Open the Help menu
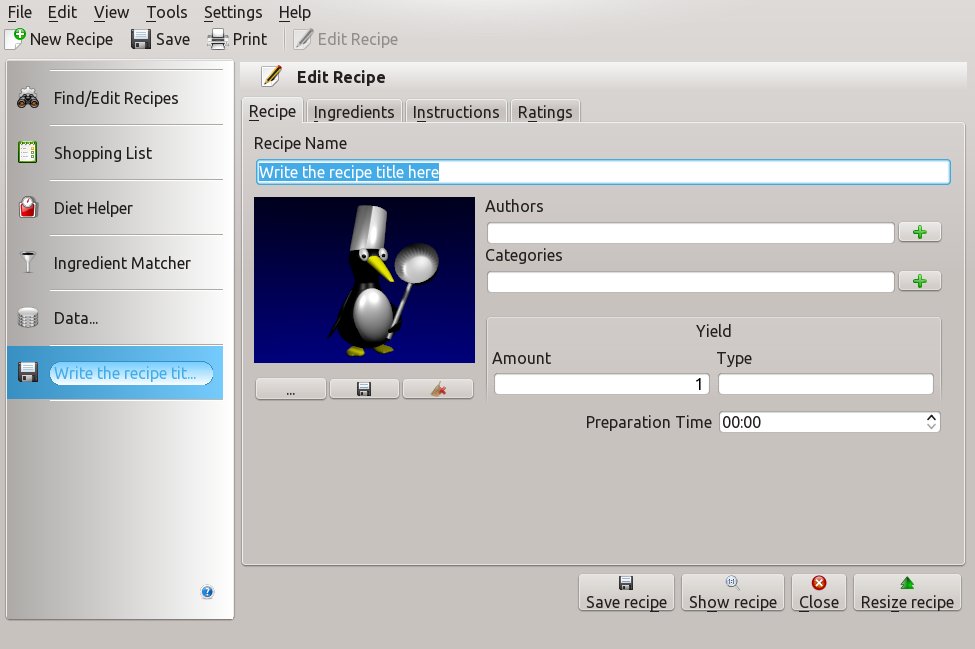The width and height of the screenshot is (975, 649). (x=294, y=12)
